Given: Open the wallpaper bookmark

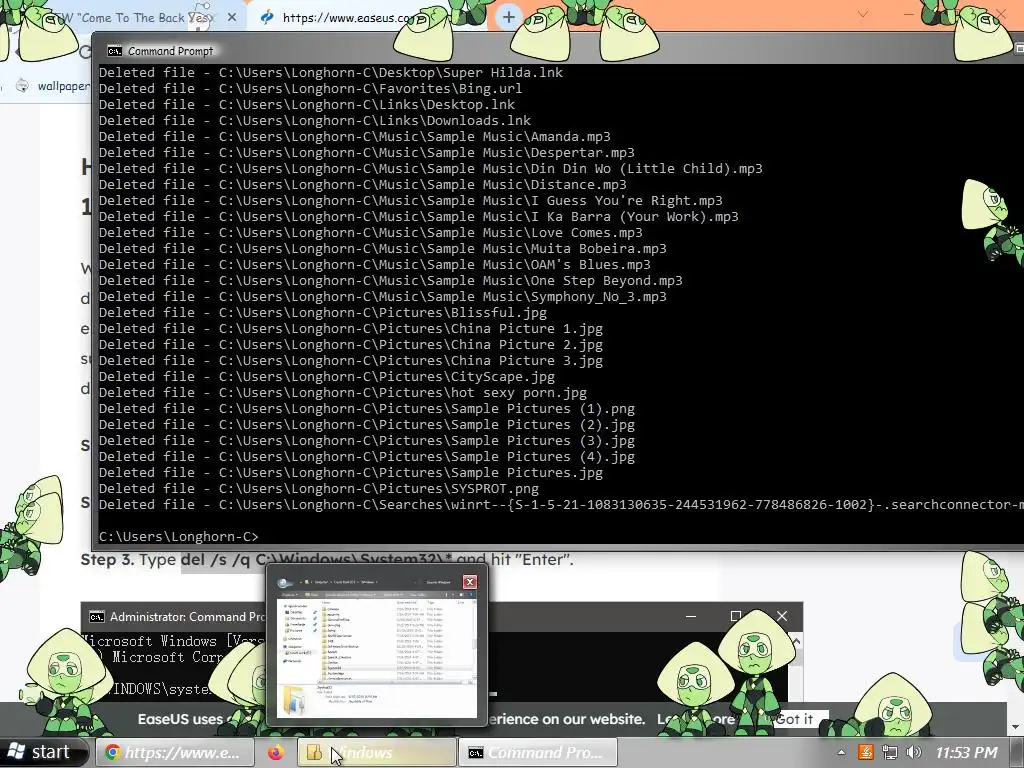Looking at the screenshot, I should [x=54, y=86].
